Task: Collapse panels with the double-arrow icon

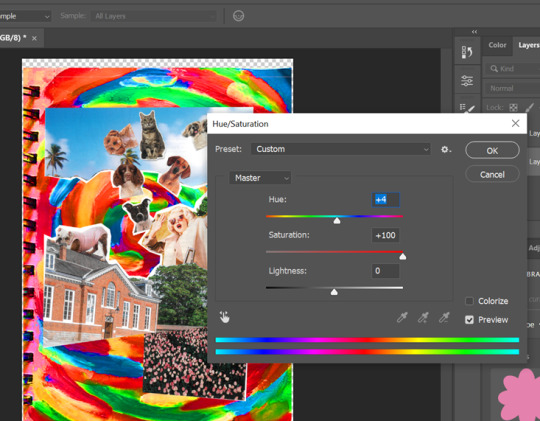Action: coord(475,32)
